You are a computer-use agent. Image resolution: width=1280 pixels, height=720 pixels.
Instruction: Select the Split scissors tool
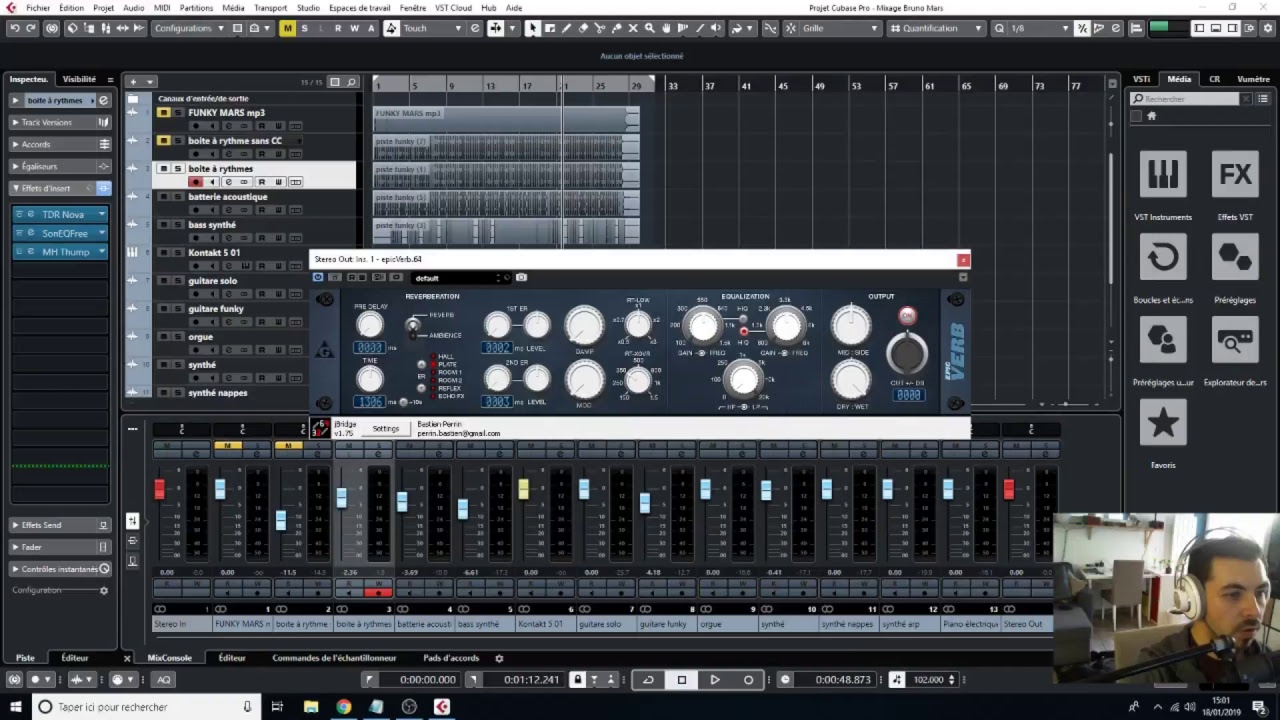tap(600, 28)
